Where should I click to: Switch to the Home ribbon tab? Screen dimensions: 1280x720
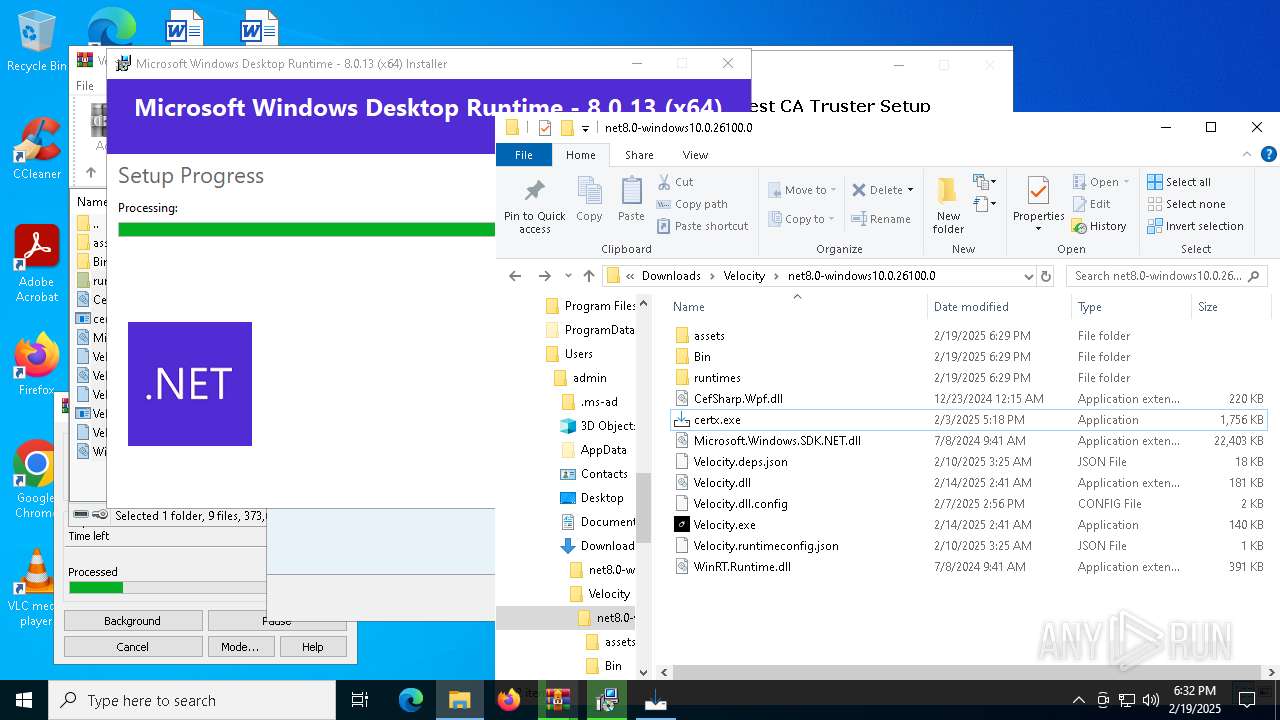tap(580, 155)
